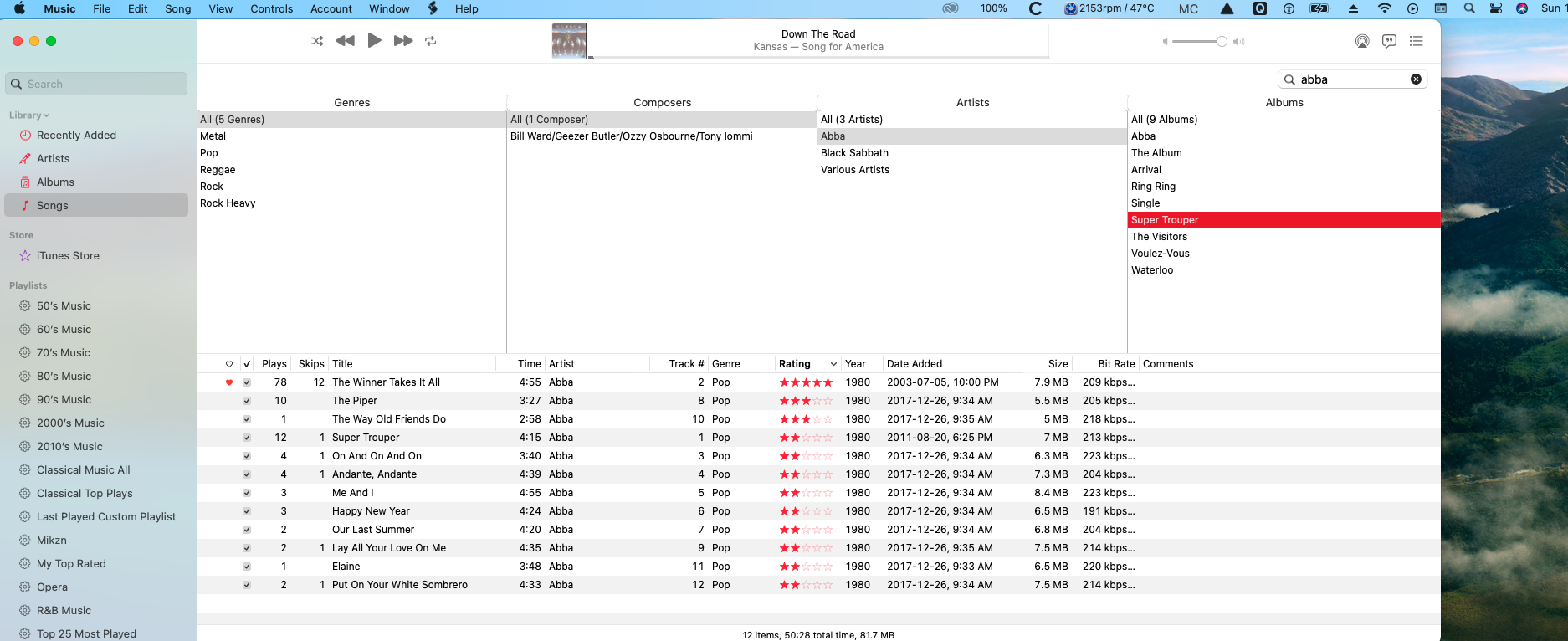The image size is (1568, 641).
Task: Sort songs by the Bit Rate column
Action: [x=1116, y=364]
